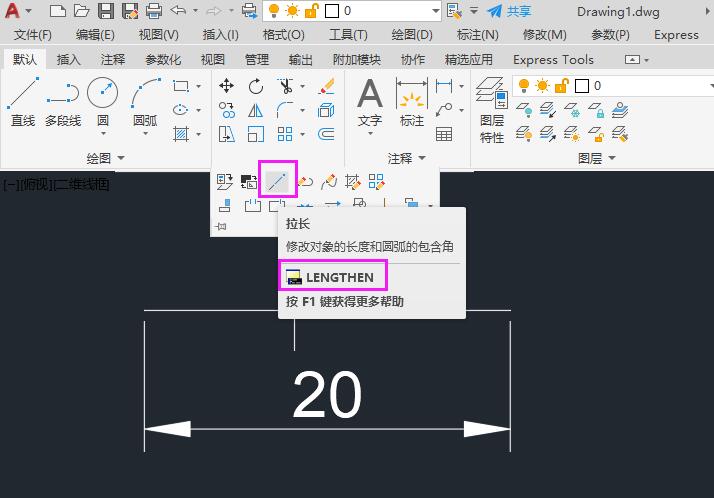Click the Layer Freeze snowflake icon
This screenshot has width=714, height=498.
(572, 110)
